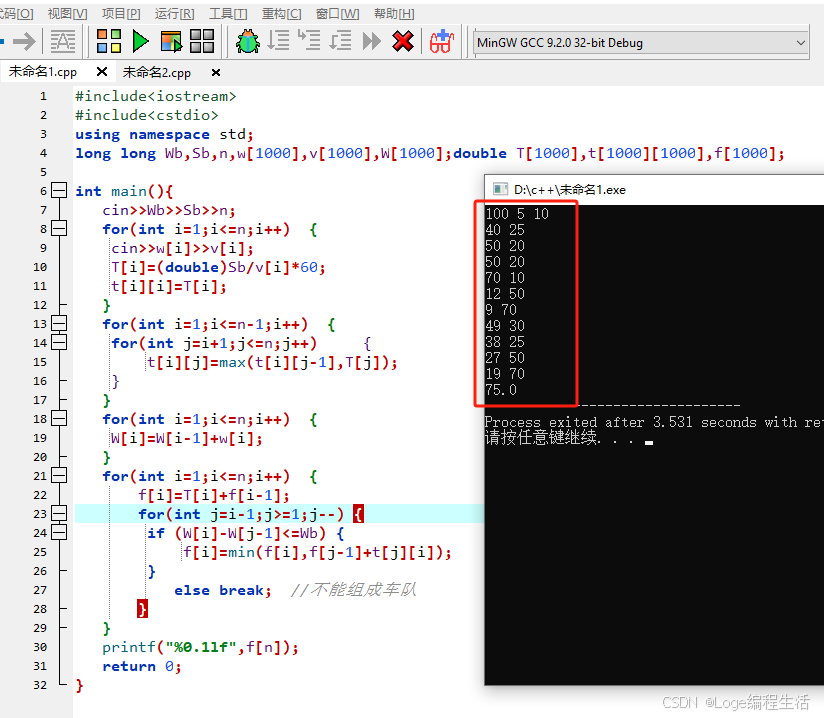Click 'f[i]=T[i]+f[i-1];' on line 22
824x718 pixels.
point(213,495)
